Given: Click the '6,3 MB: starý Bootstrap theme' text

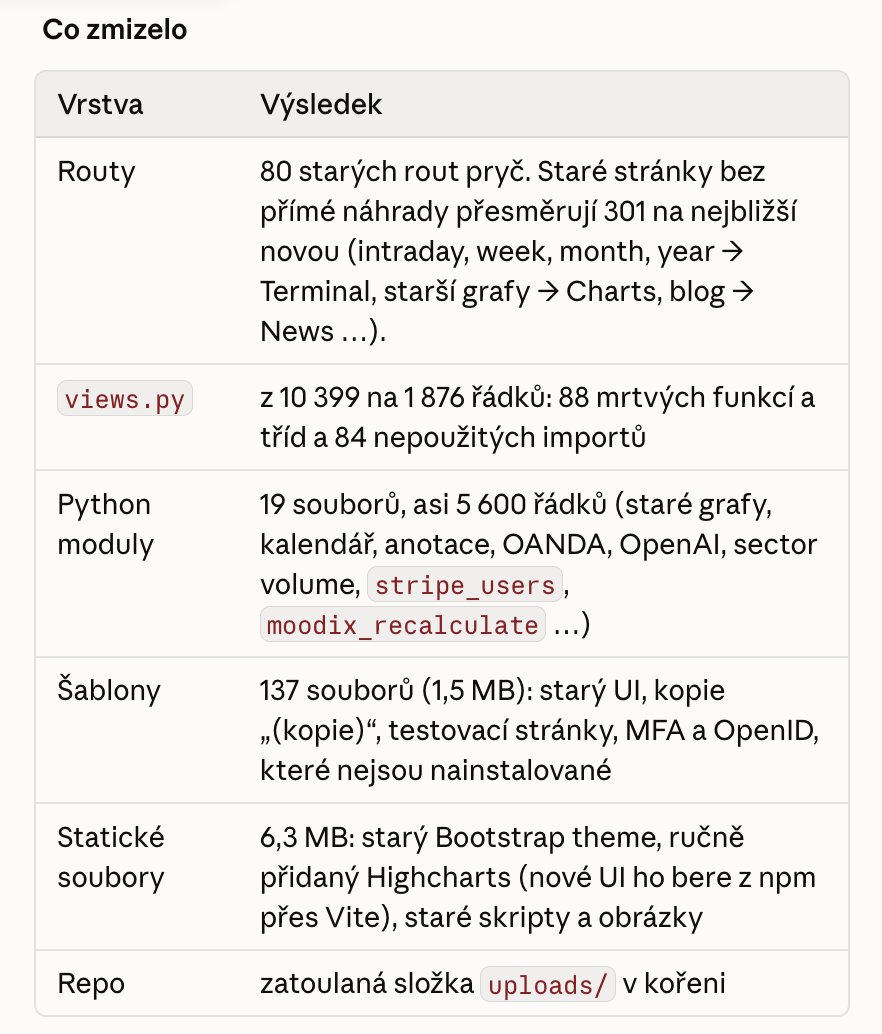Looking at the screenshot, I should coord(459,837).
